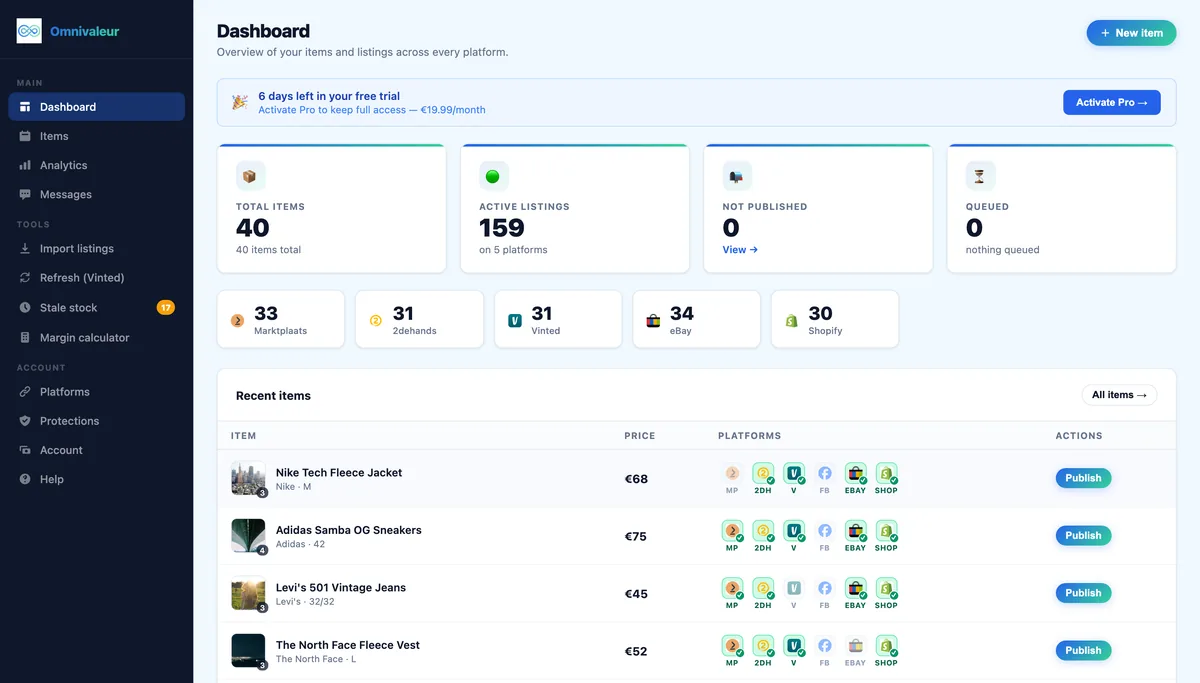The height and width of the screenshot is (683, 1200).
Task: Click the Omnivaleur logo icon
Action: coord(29,31)
